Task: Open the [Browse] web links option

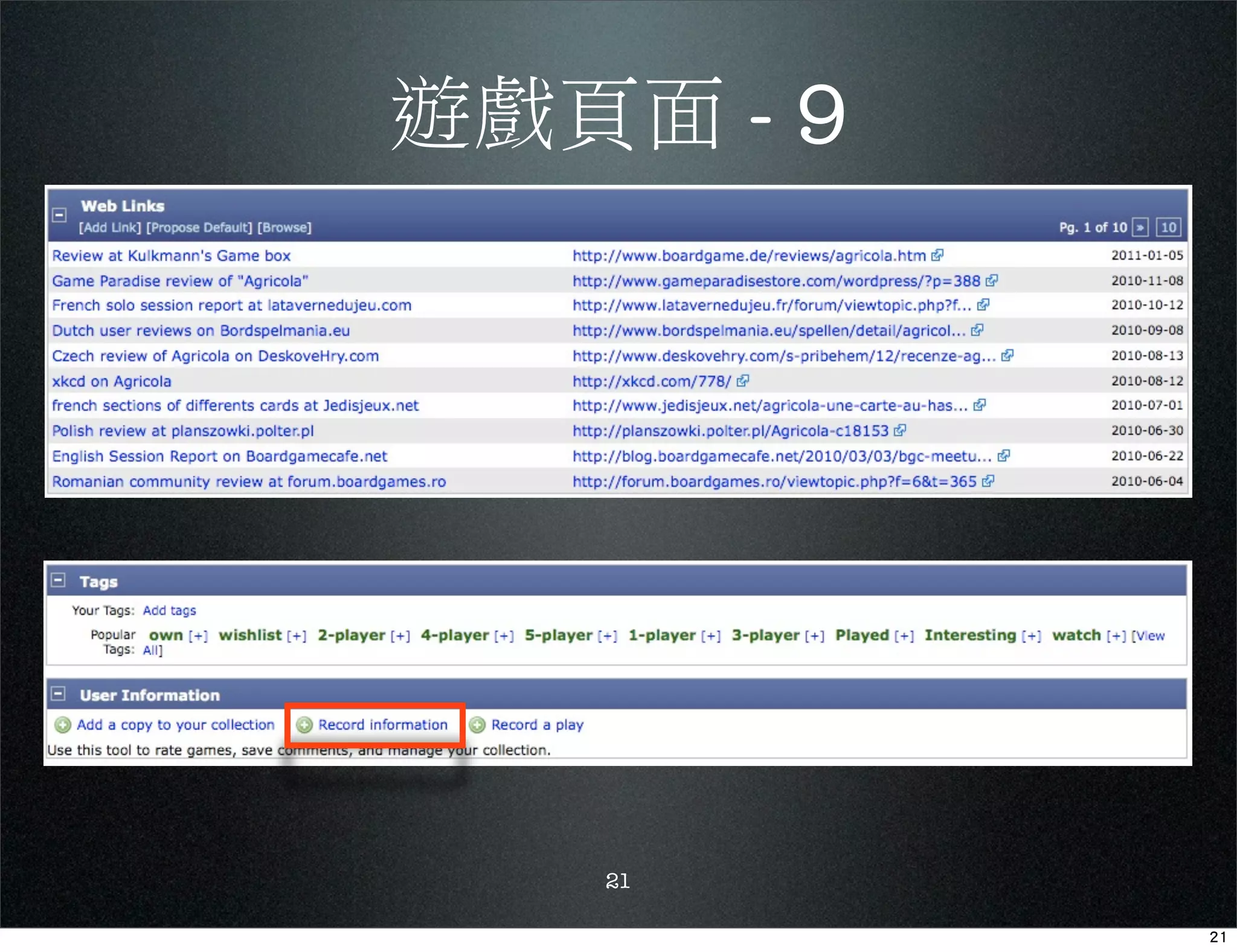Action: 284,228
